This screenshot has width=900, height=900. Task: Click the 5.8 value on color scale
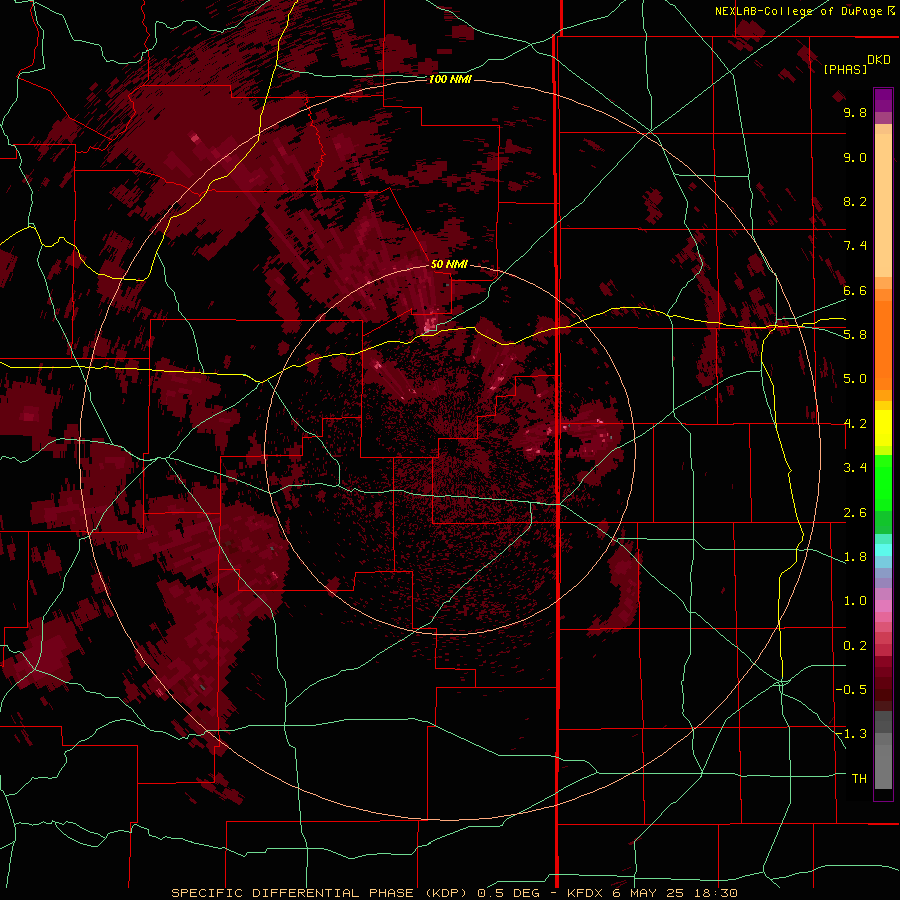click(855, 335)
